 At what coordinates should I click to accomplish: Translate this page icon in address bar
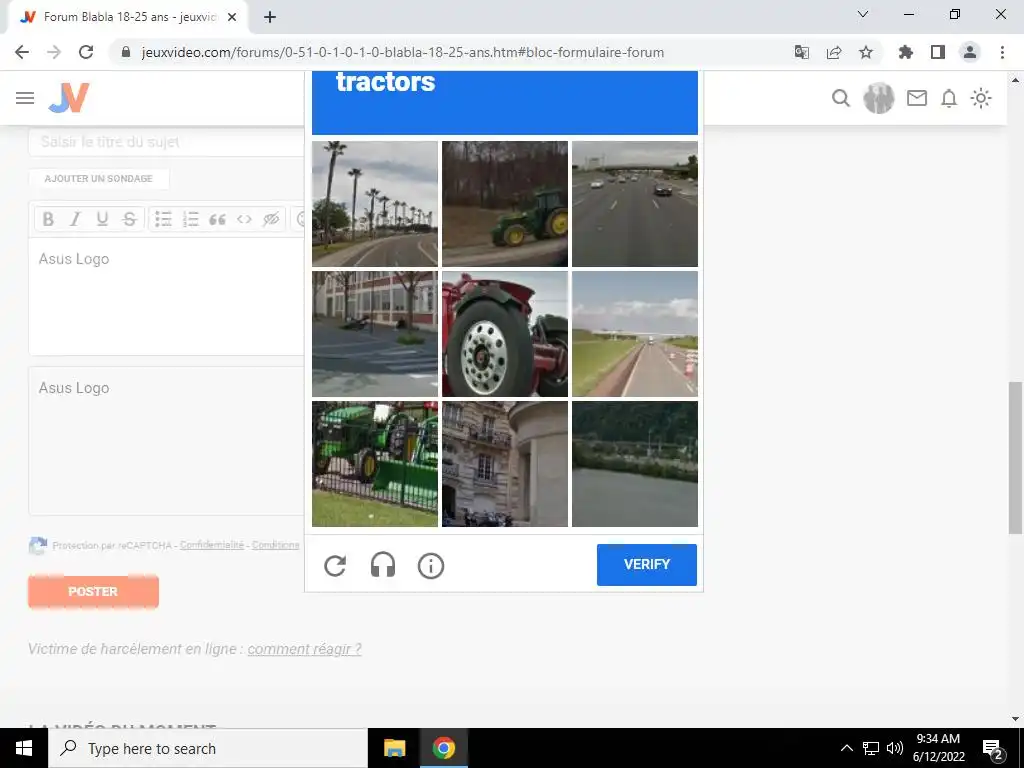pos(802,52)
